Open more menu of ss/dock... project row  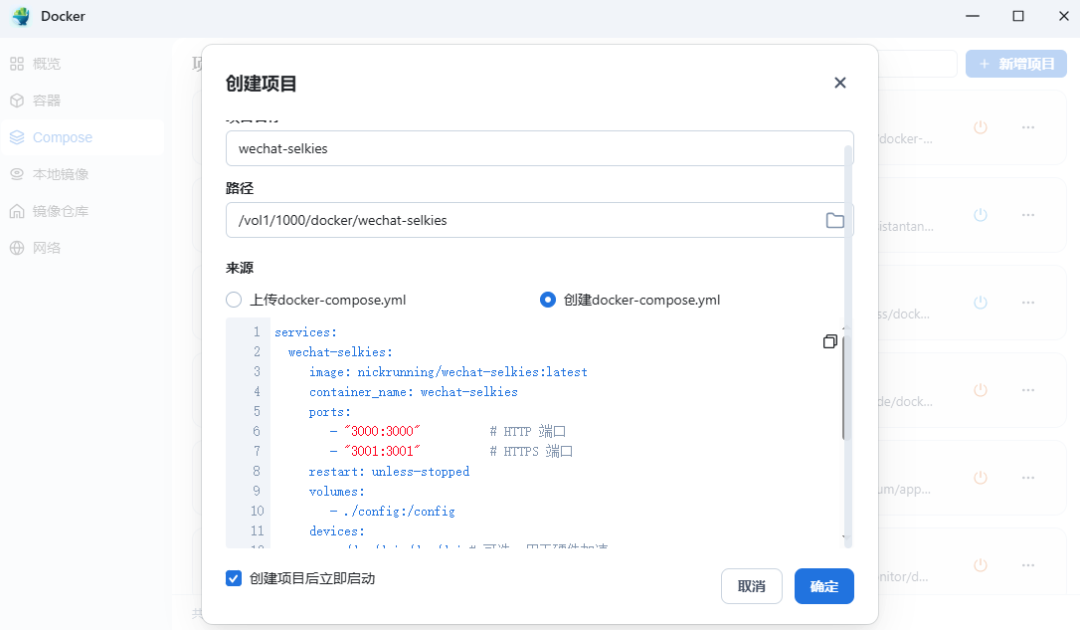[1028, 302]
